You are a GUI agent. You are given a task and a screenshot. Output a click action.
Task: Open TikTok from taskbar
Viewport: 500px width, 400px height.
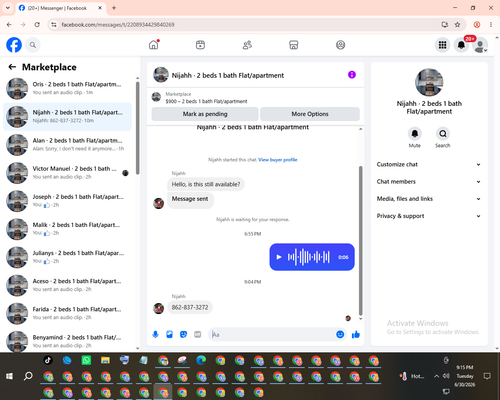click(x=48, y=360)
